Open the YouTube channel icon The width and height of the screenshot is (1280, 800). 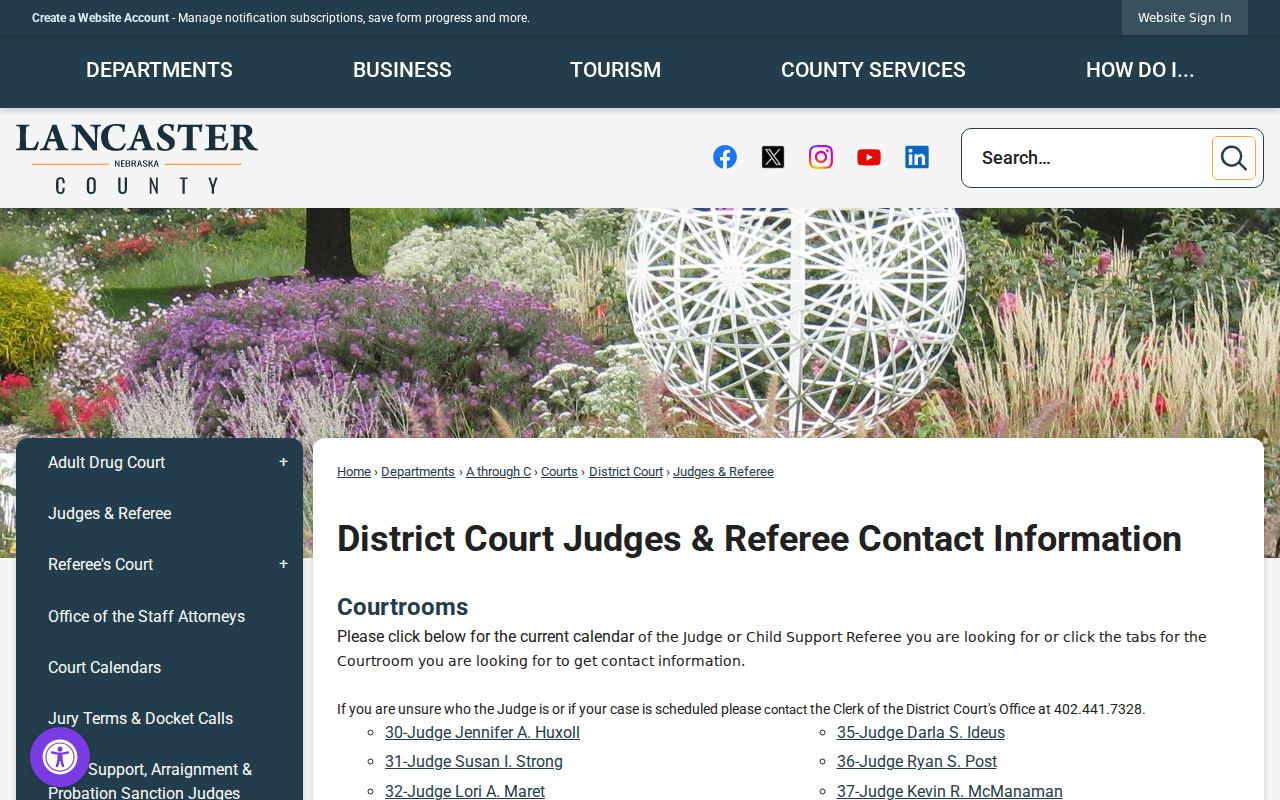click(x=869, y=157)
